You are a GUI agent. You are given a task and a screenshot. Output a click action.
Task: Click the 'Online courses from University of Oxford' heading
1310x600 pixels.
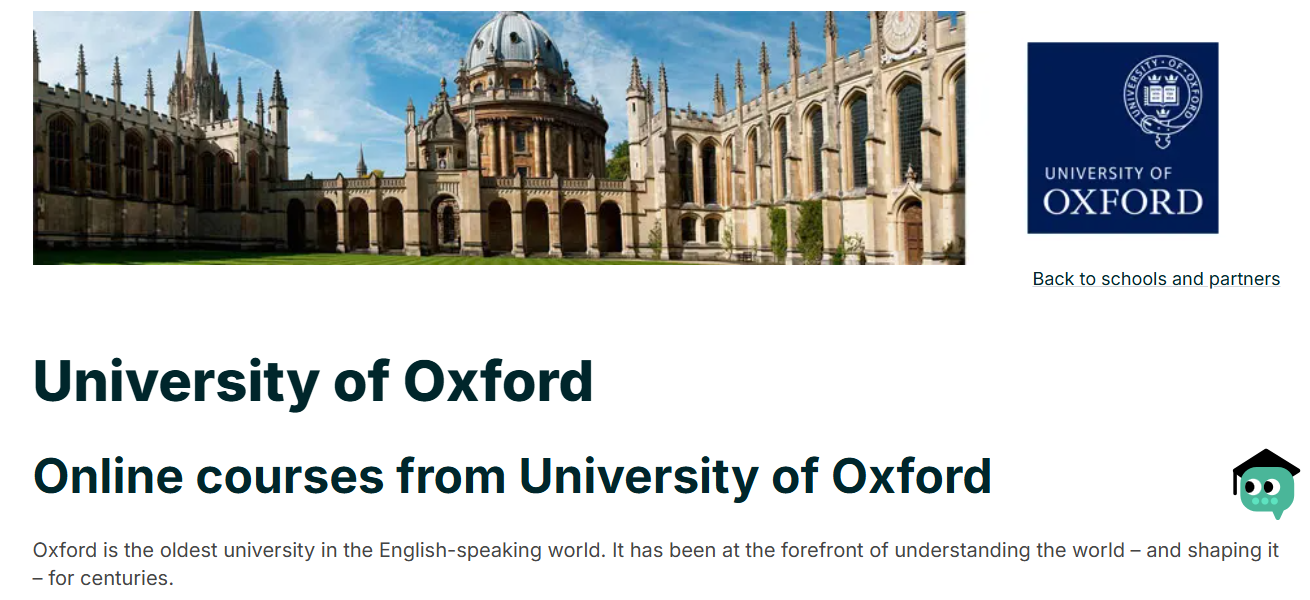pos(512,476)
